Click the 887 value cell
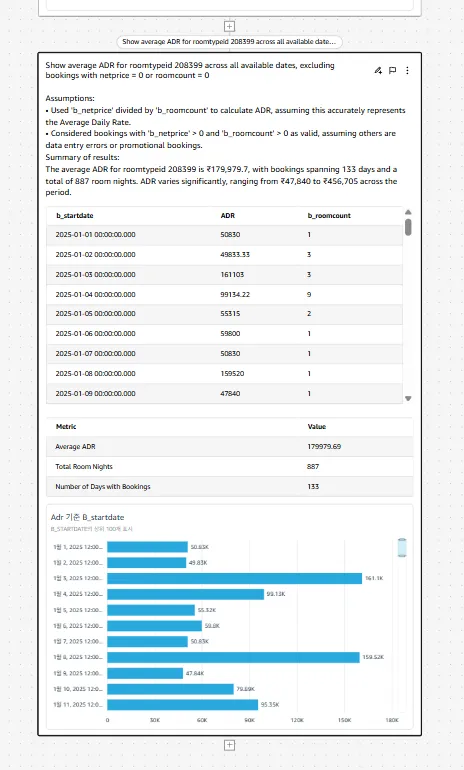The image size is (464, 770). [313, 467]
